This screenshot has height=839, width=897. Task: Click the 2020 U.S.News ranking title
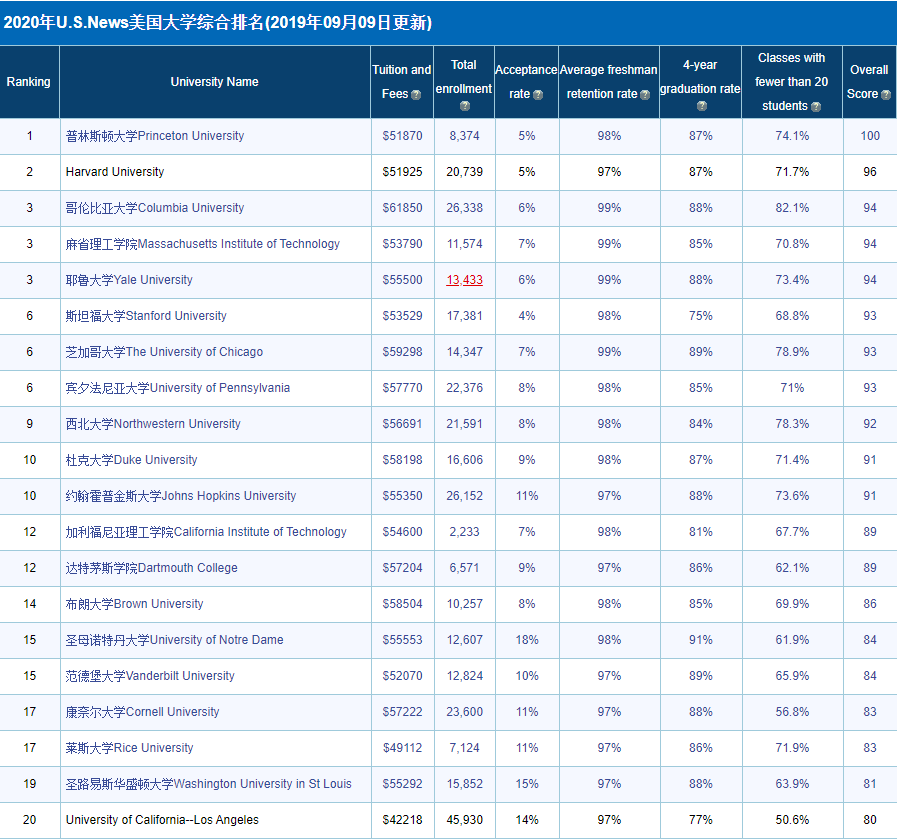click(217, 23)
